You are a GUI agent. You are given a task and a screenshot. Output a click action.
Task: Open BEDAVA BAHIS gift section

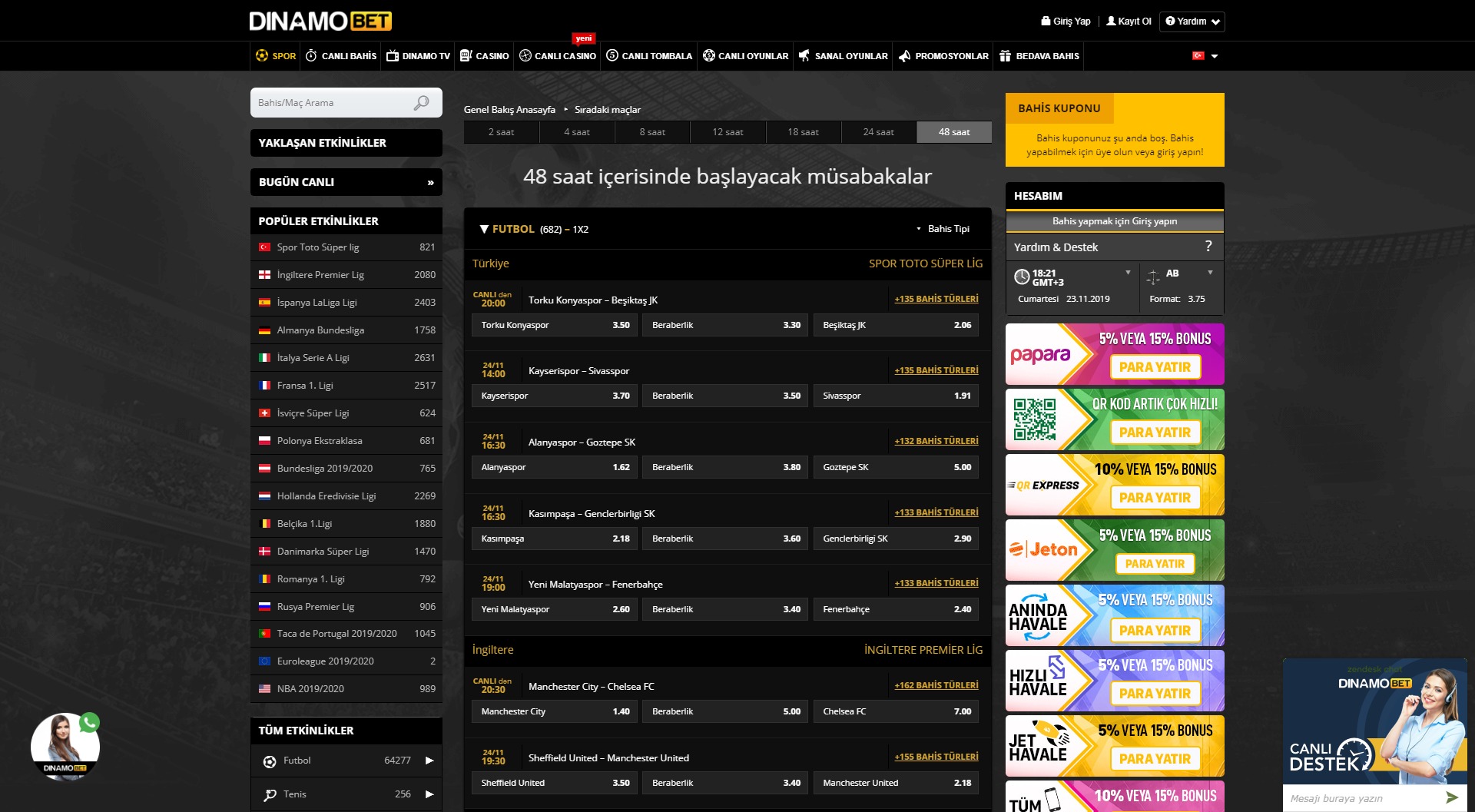(1039, 56)
